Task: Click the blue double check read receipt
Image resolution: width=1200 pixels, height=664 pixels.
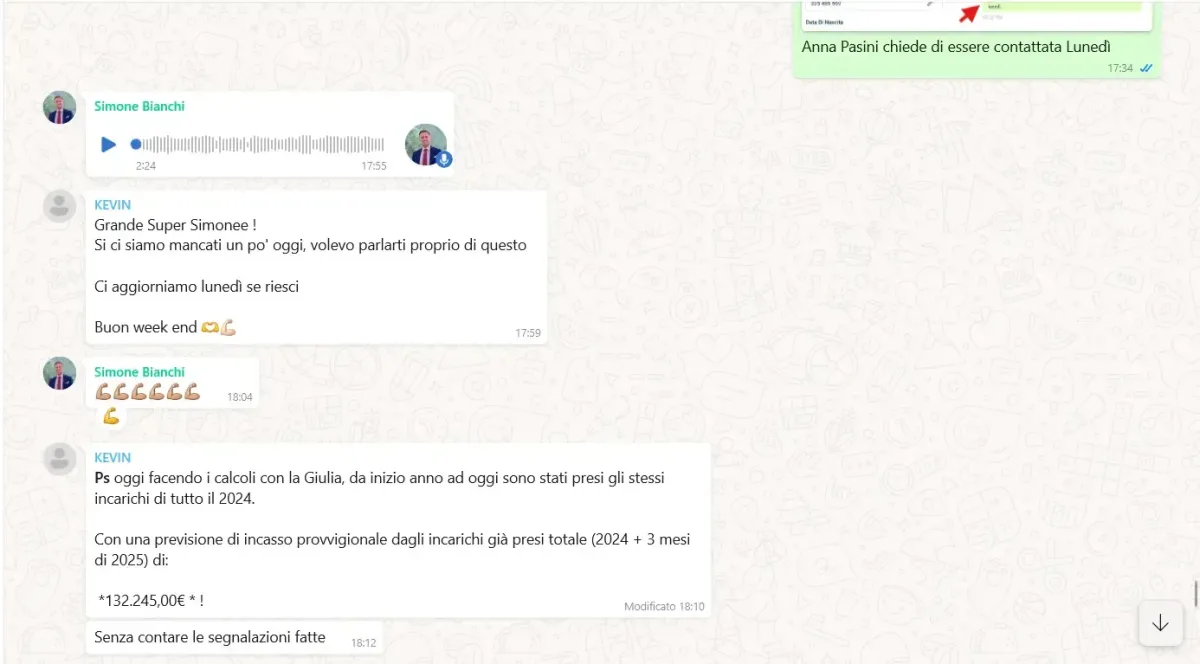Action: tap(1146, 68)
